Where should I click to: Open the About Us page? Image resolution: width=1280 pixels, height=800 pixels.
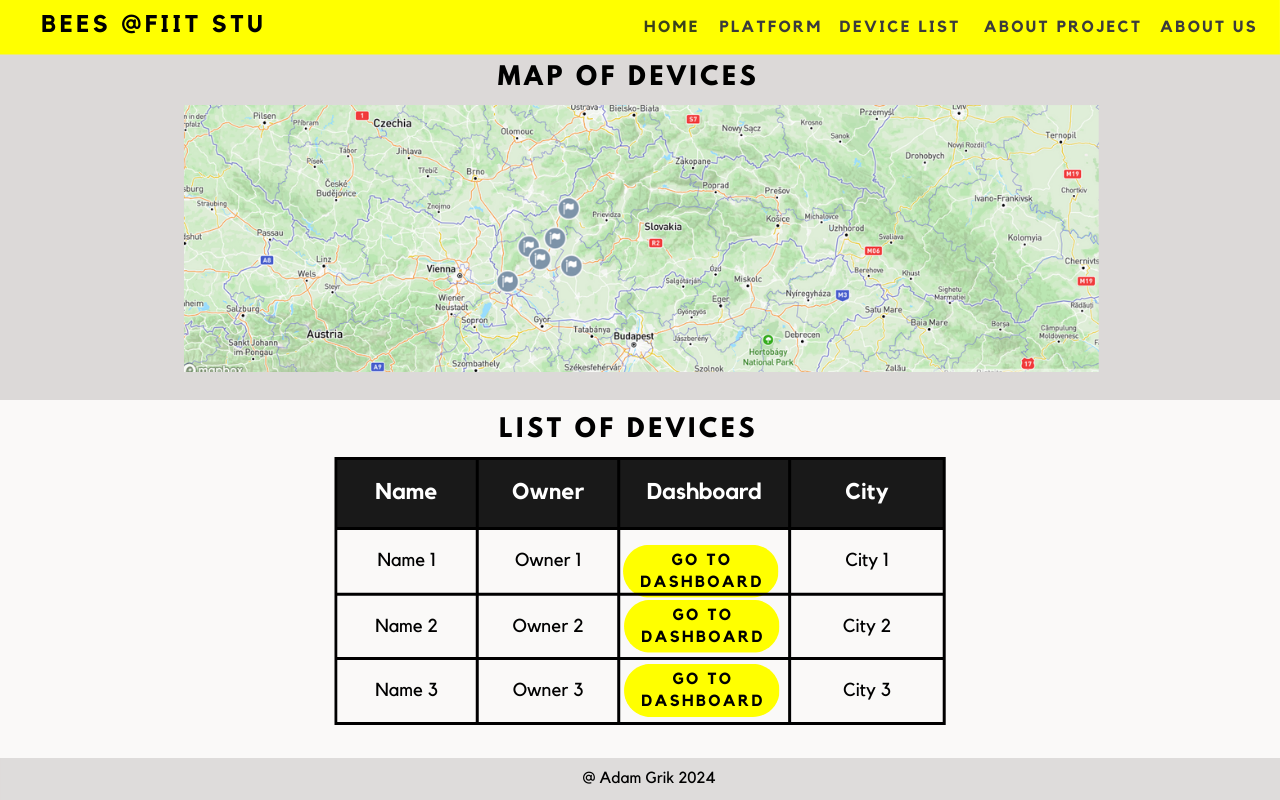click(x=1208, y=27)
